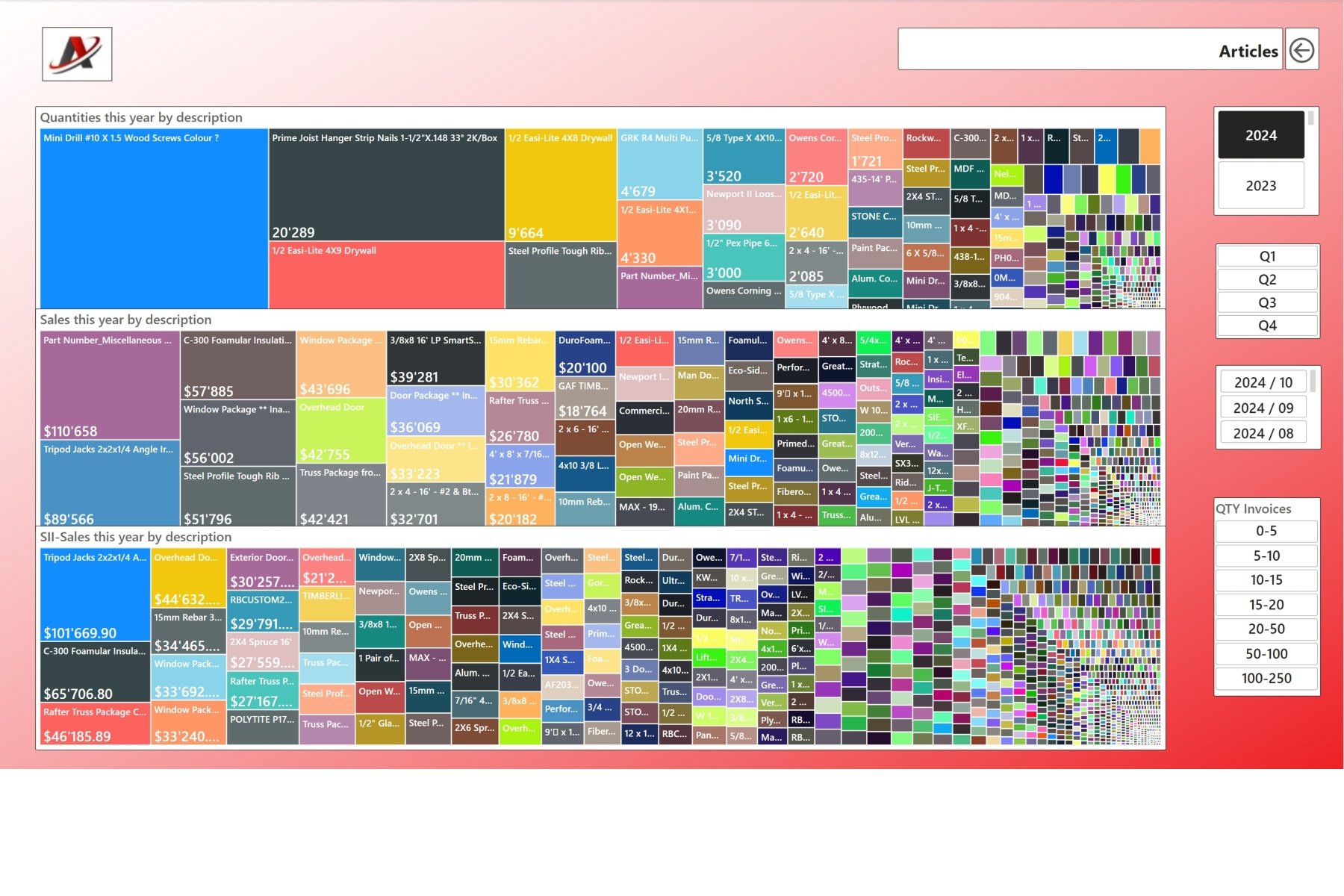Choose QTY Invoices range 10-15

point(1266,580)
